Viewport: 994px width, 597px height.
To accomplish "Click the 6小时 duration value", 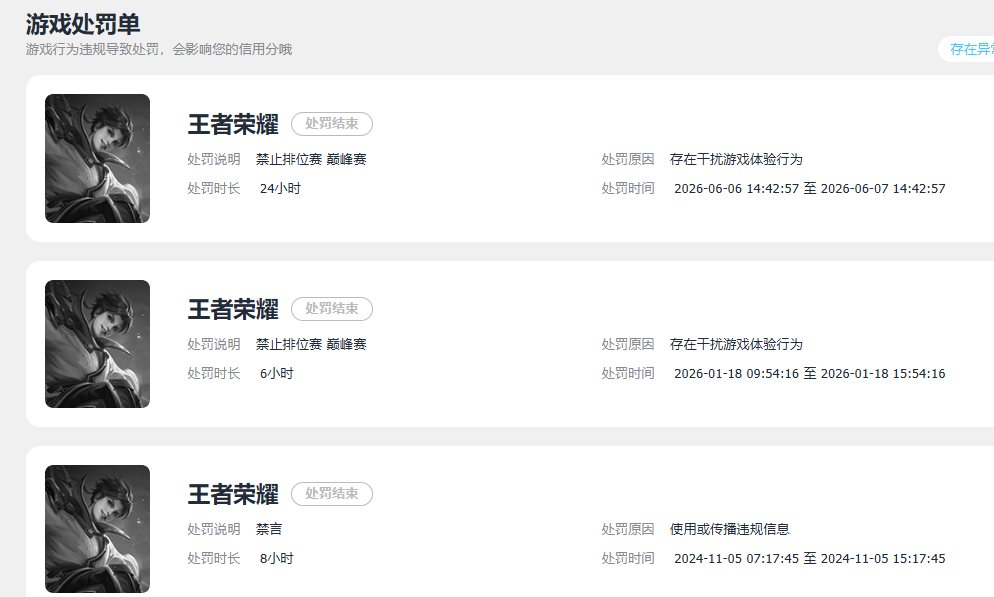I will coord(277,373).
